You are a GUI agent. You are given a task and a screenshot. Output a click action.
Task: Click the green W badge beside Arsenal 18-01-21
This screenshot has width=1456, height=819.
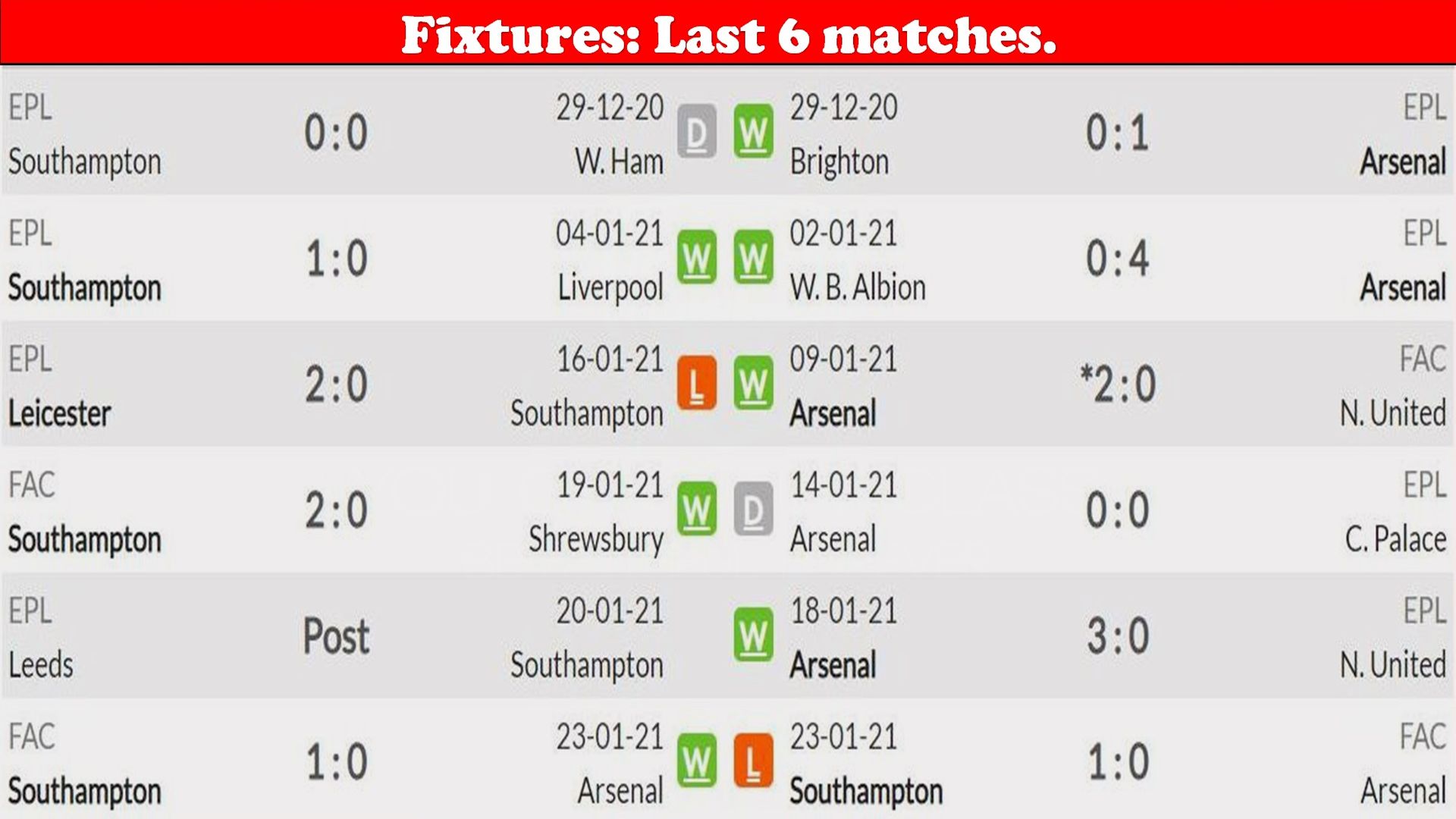753,635
